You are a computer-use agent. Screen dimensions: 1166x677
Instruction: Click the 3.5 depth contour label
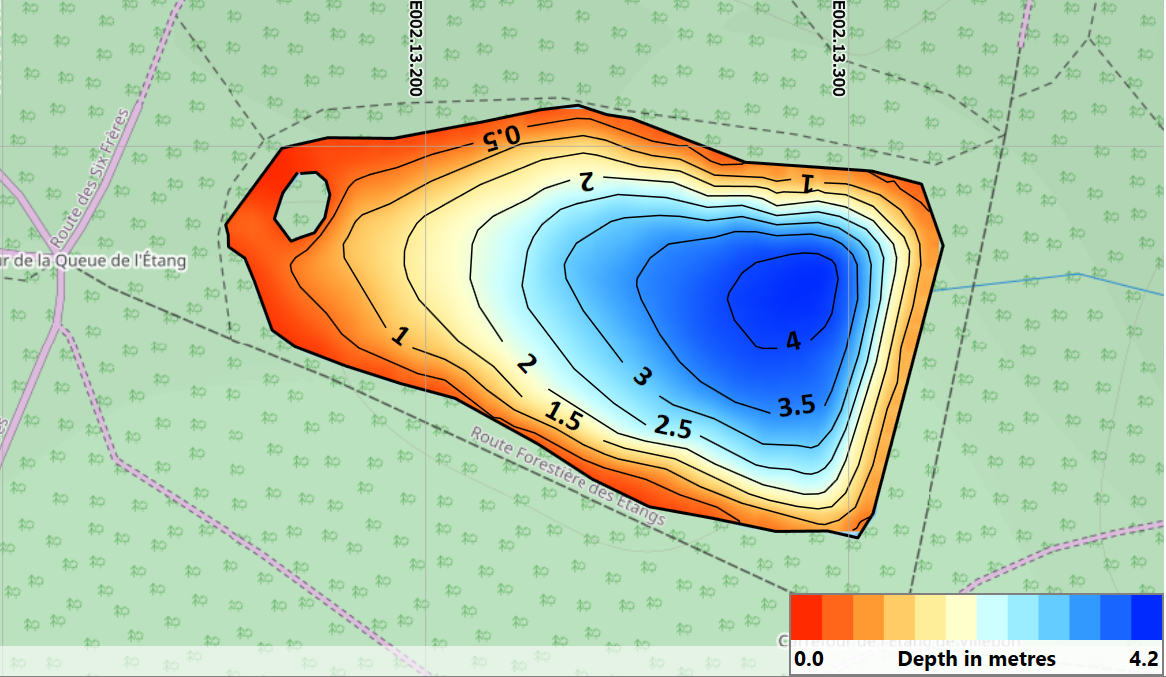click(797, 406)
